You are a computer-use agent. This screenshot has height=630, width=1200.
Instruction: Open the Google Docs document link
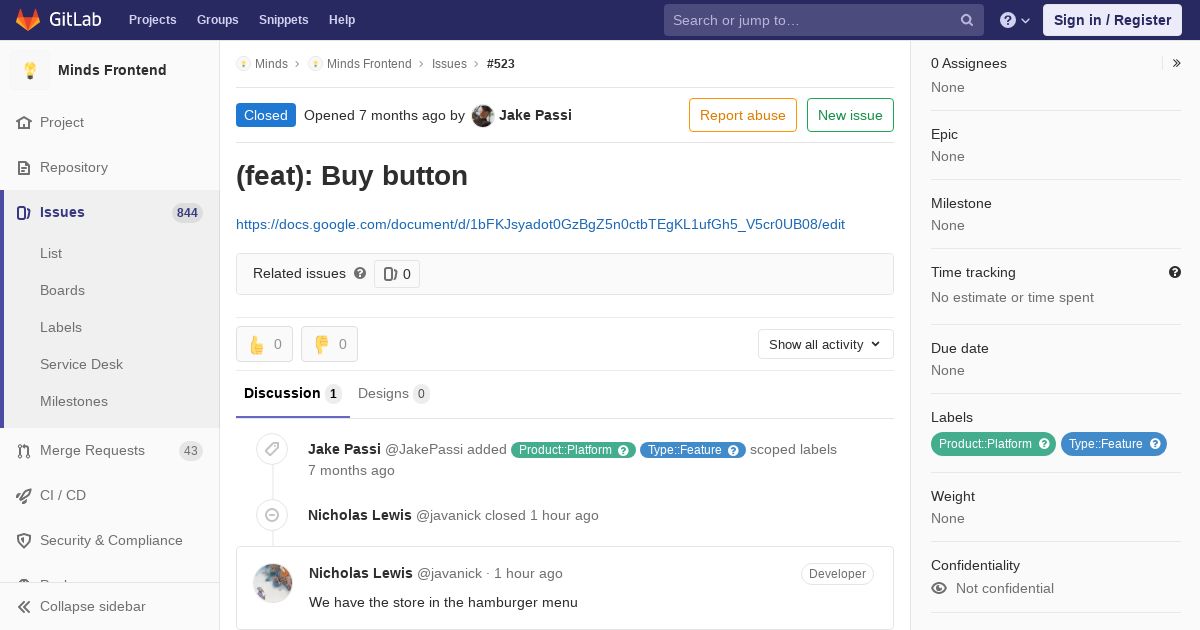click(x=540, y=224)
